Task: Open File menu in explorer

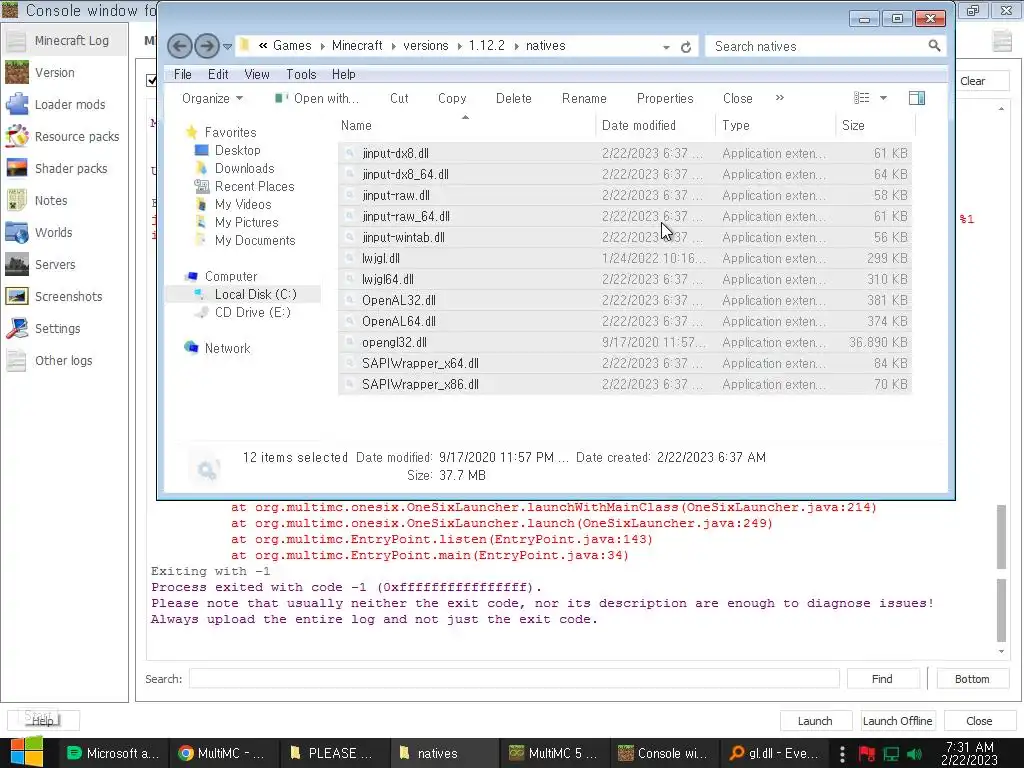Action: [183, 74]
